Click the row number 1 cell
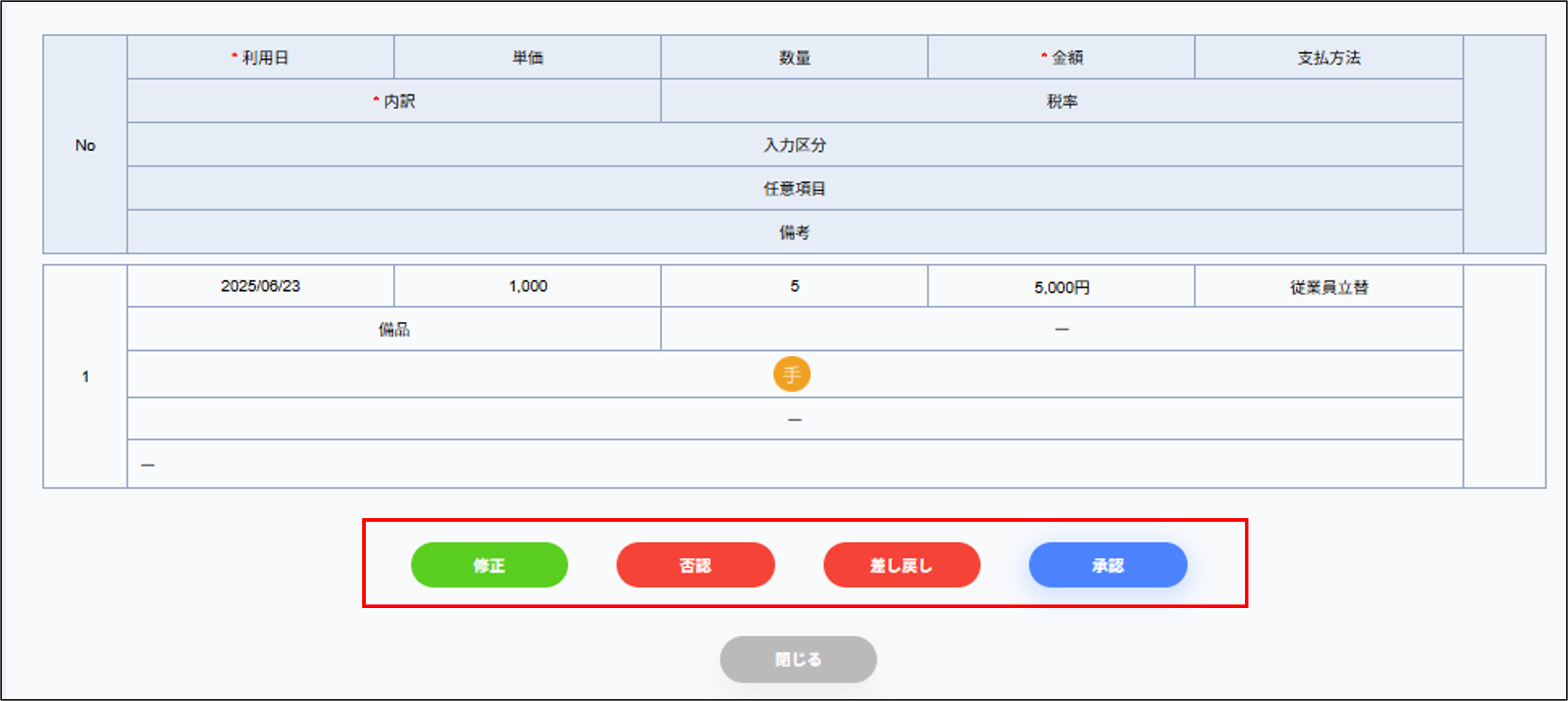 pos(85,376)
